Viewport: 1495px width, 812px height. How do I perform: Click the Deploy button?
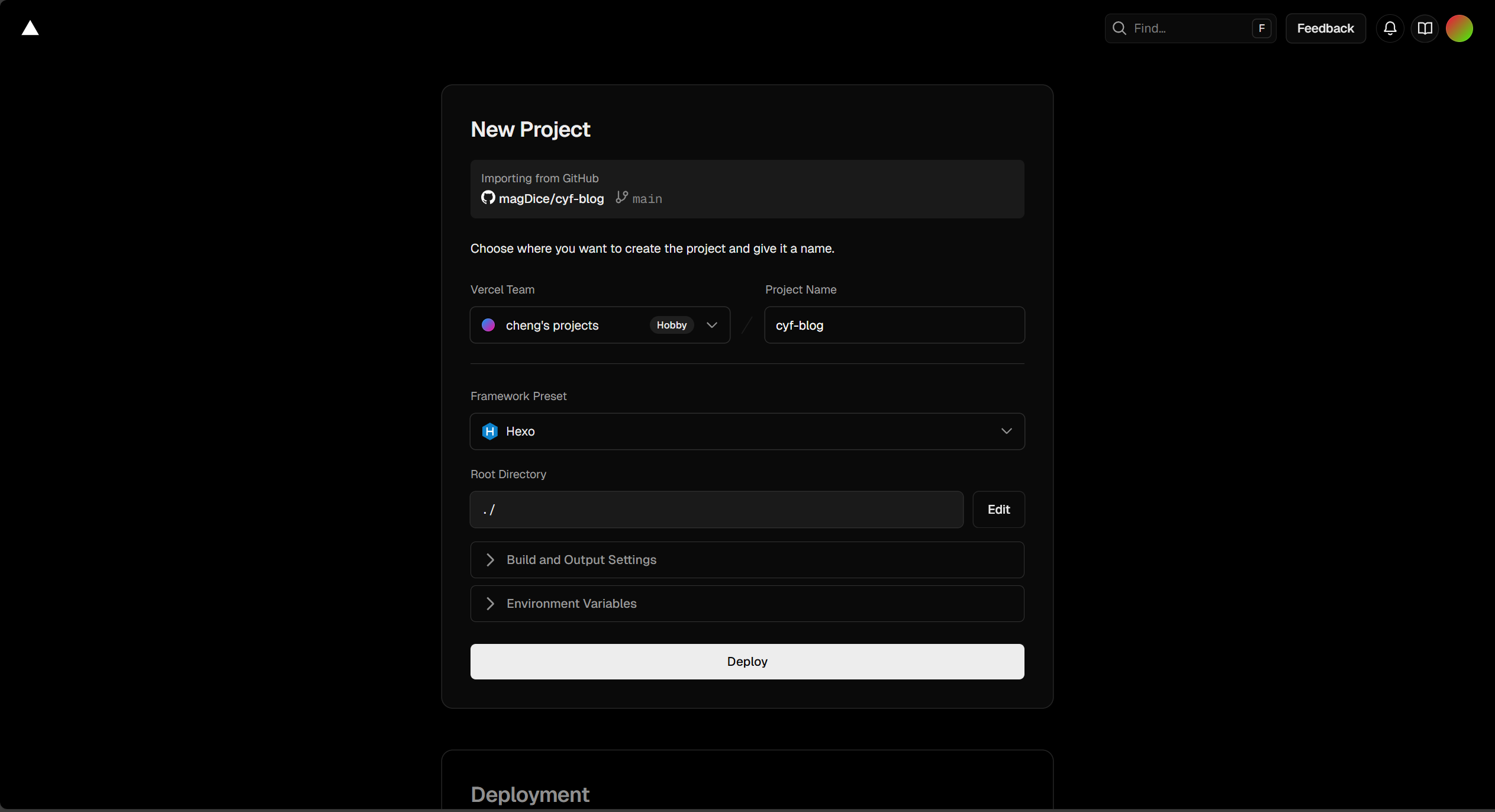tap(747, 662)
